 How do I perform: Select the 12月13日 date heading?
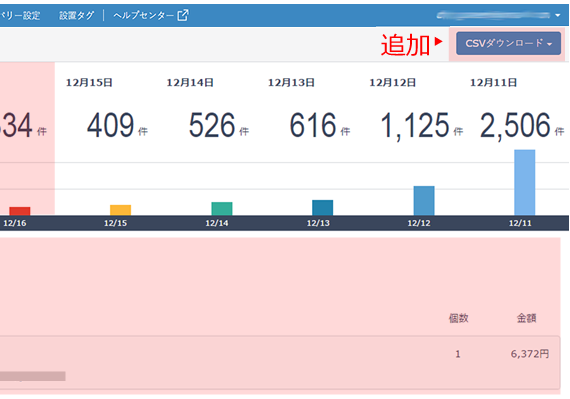click(x=291, y=83)
